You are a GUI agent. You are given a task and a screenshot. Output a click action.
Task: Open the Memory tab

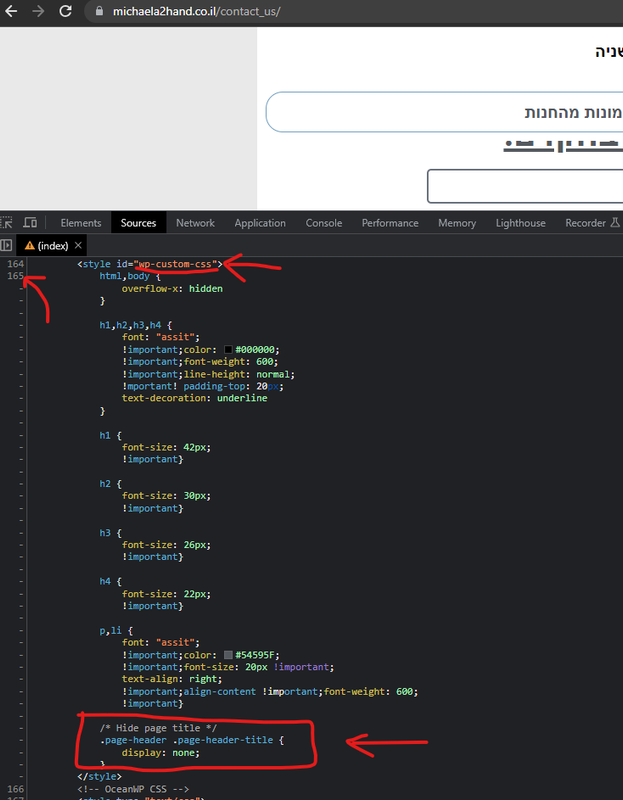point(457,223)
